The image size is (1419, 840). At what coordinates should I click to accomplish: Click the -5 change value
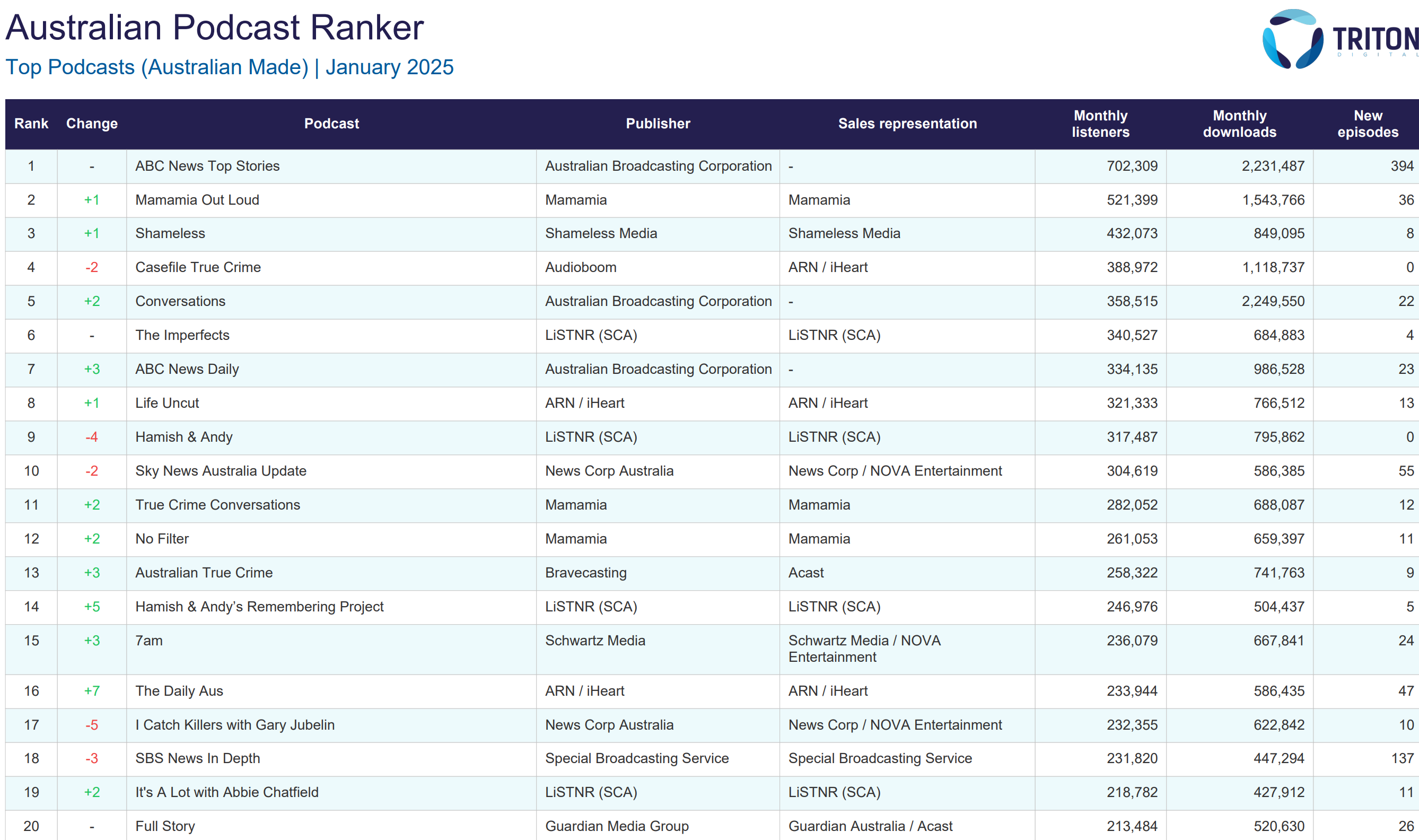point(92,725)
